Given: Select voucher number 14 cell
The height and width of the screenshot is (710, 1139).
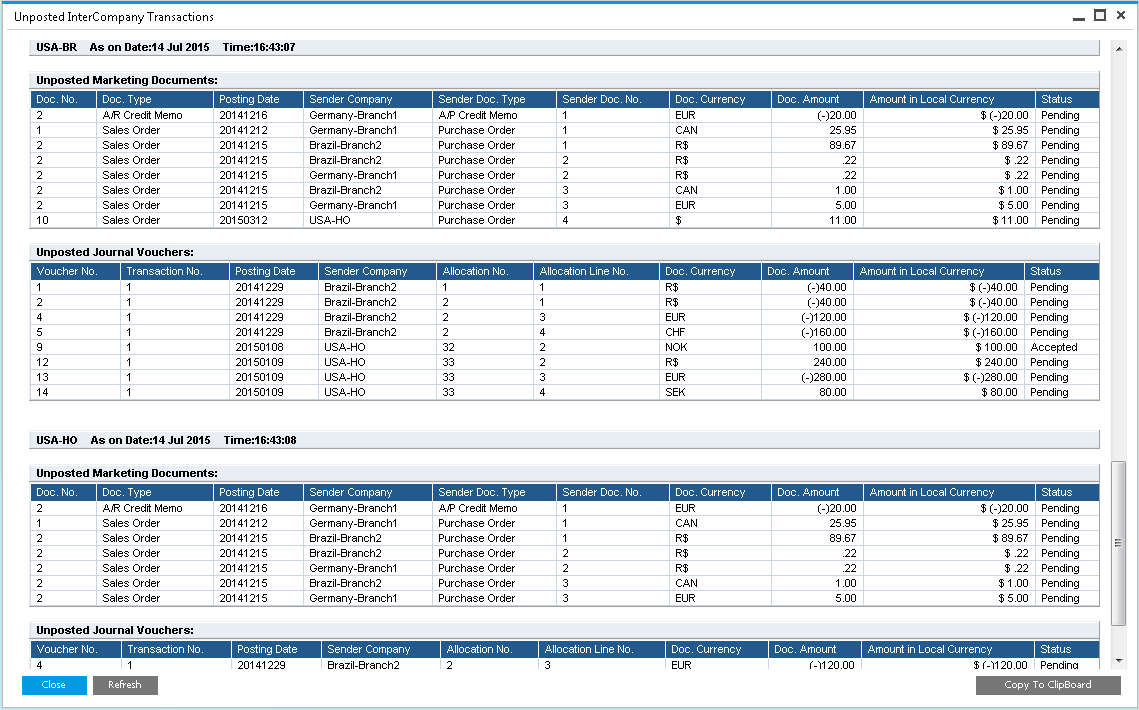Looking at the screenshot, I should (76, 392).
